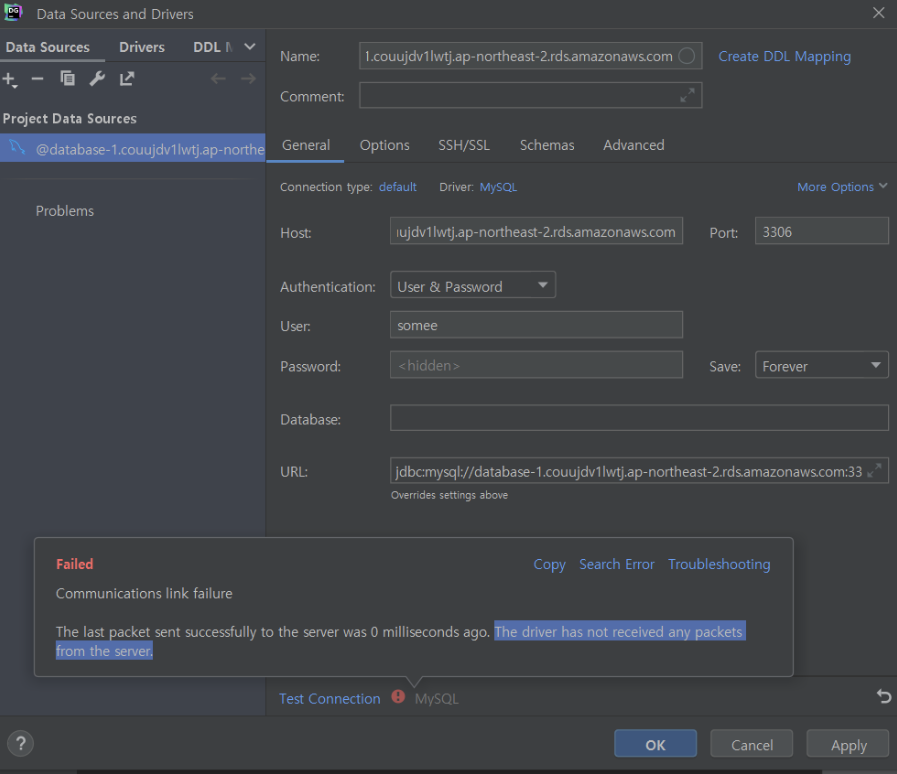Click the MySQL label beside Test Connection

(x=436, y=698)
